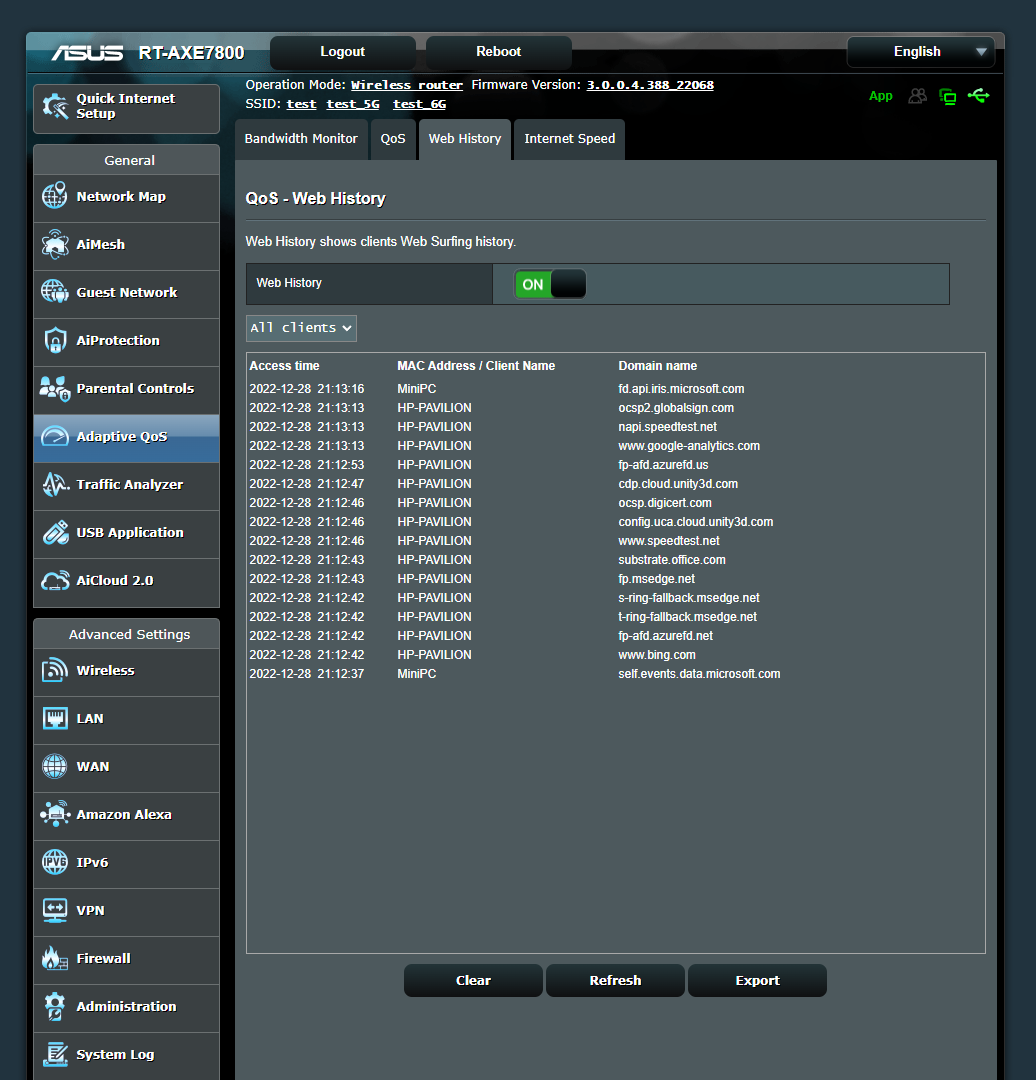
Task: Click the 2022-12-28 21:12:53 access time
Action: tap(307, 465)
